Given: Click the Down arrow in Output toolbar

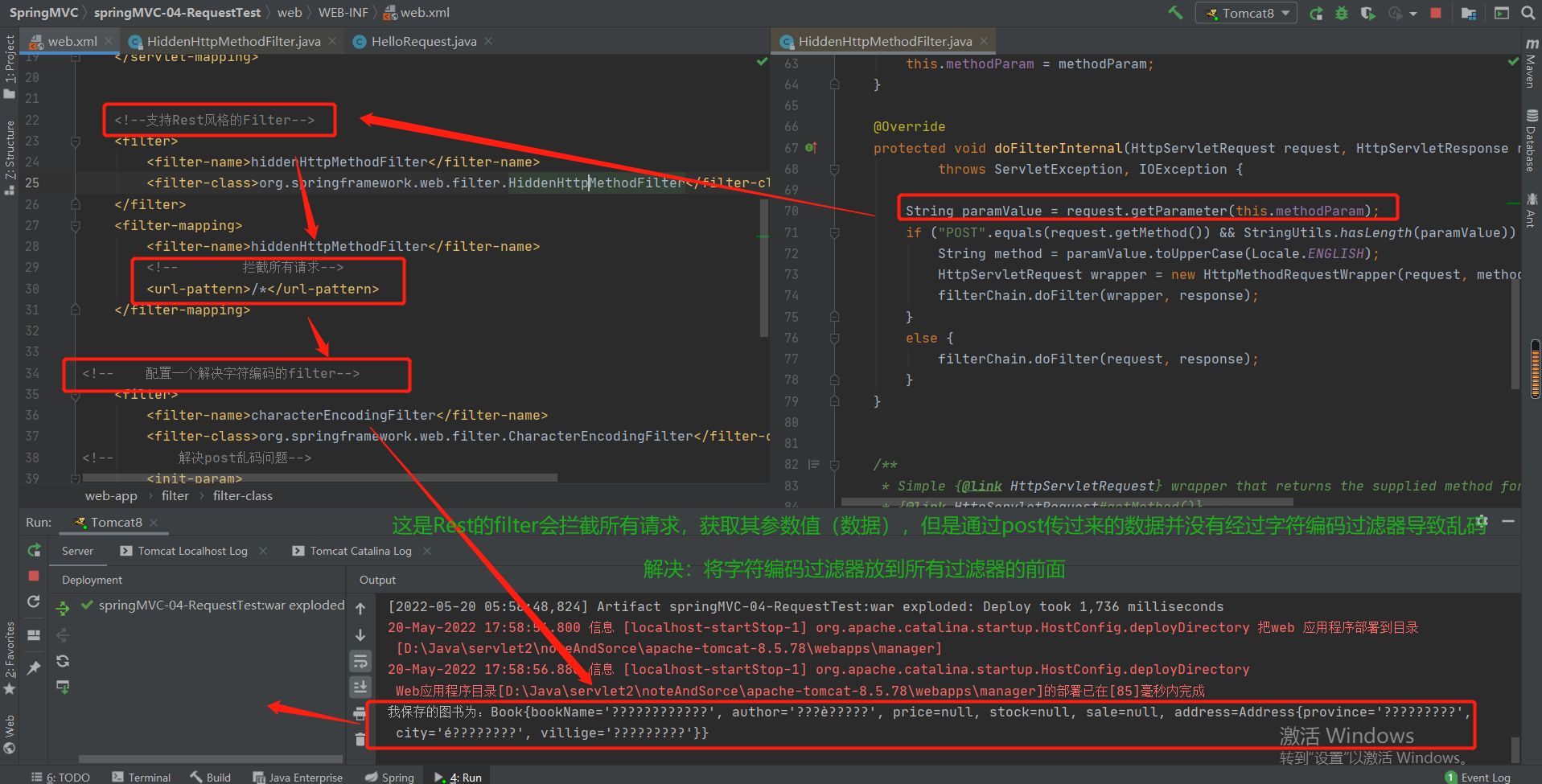Looking at the screenshot, I should click(x=360, y=635).
